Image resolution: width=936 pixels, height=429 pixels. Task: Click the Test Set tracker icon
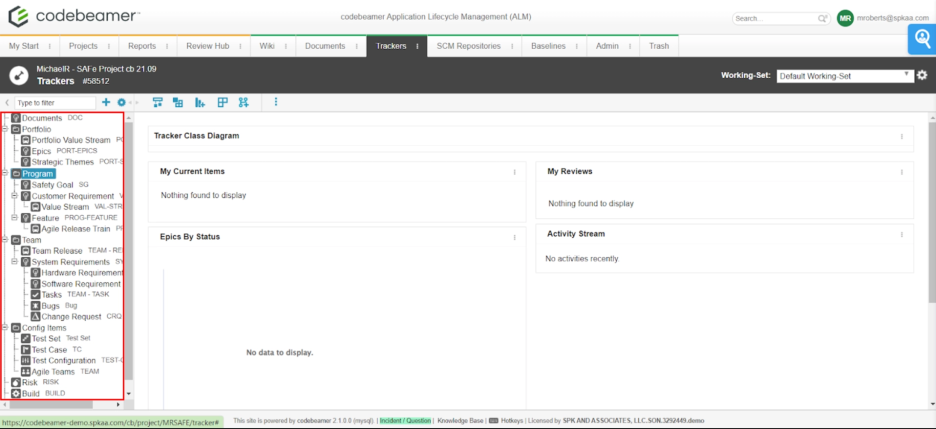pos(26,338)
